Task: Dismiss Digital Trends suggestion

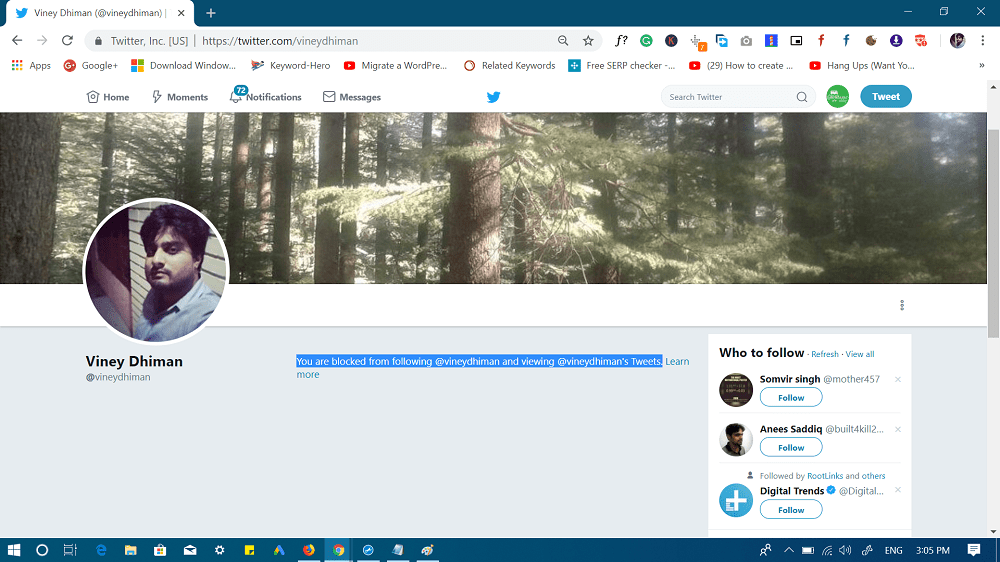Action: pos(898,490)
